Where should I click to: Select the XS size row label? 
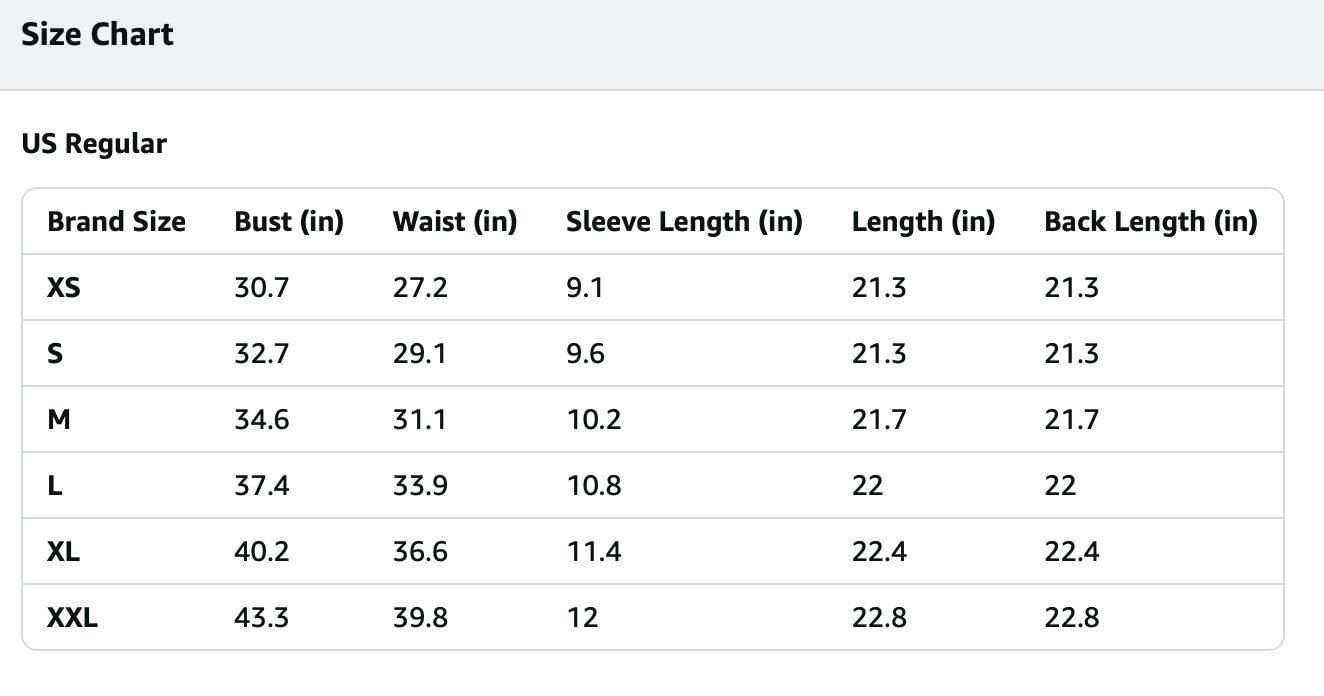(63, 288)
